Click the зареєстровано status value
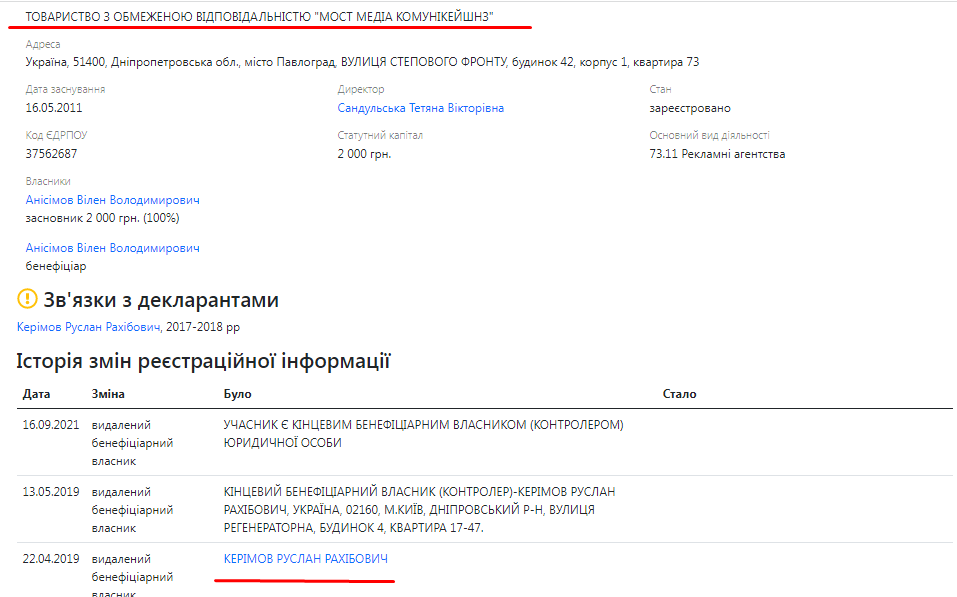The width and height of the screenshot is (957, 597). click(x=690, y=108)
